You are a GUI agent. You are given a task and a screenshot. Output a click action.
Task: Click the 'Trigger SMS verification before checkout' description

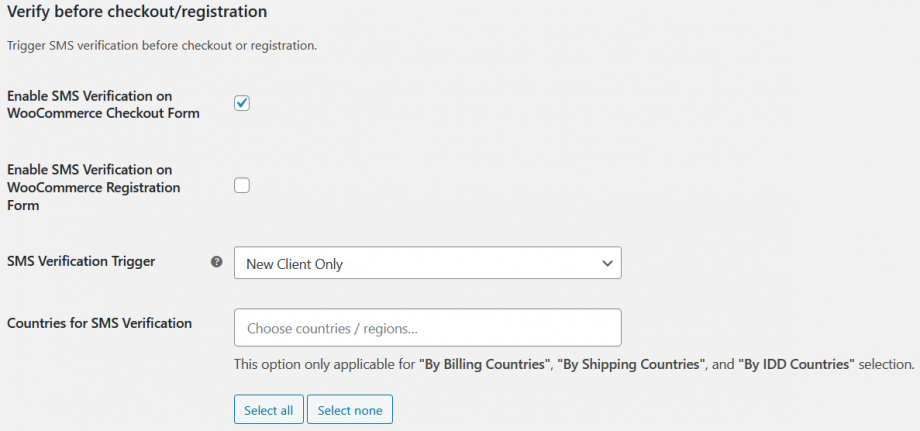(x=162, y=46)
